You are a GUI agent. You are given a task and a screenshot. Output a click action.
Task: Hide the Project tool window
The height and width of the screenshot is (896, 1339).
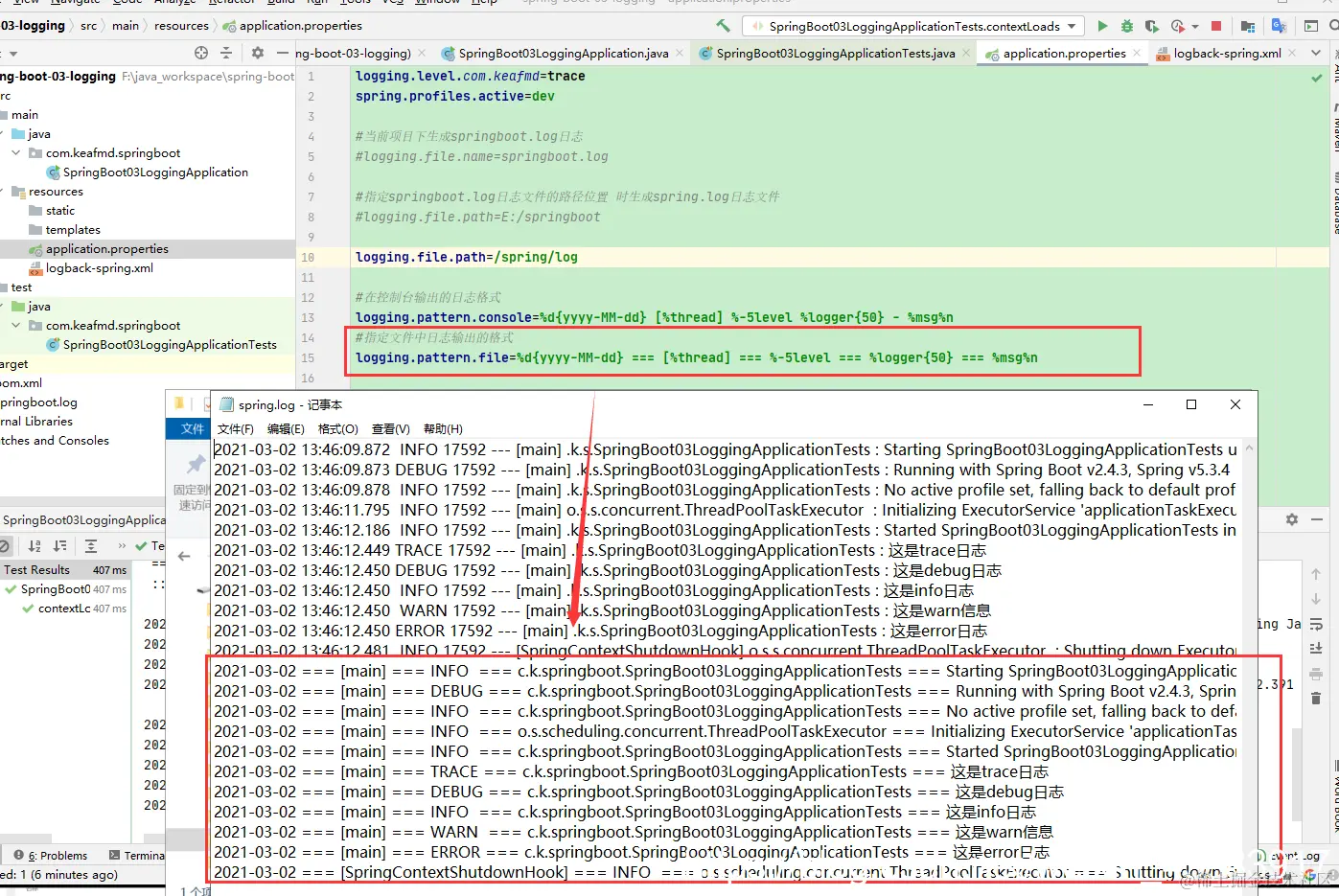[x=283, y=53]
